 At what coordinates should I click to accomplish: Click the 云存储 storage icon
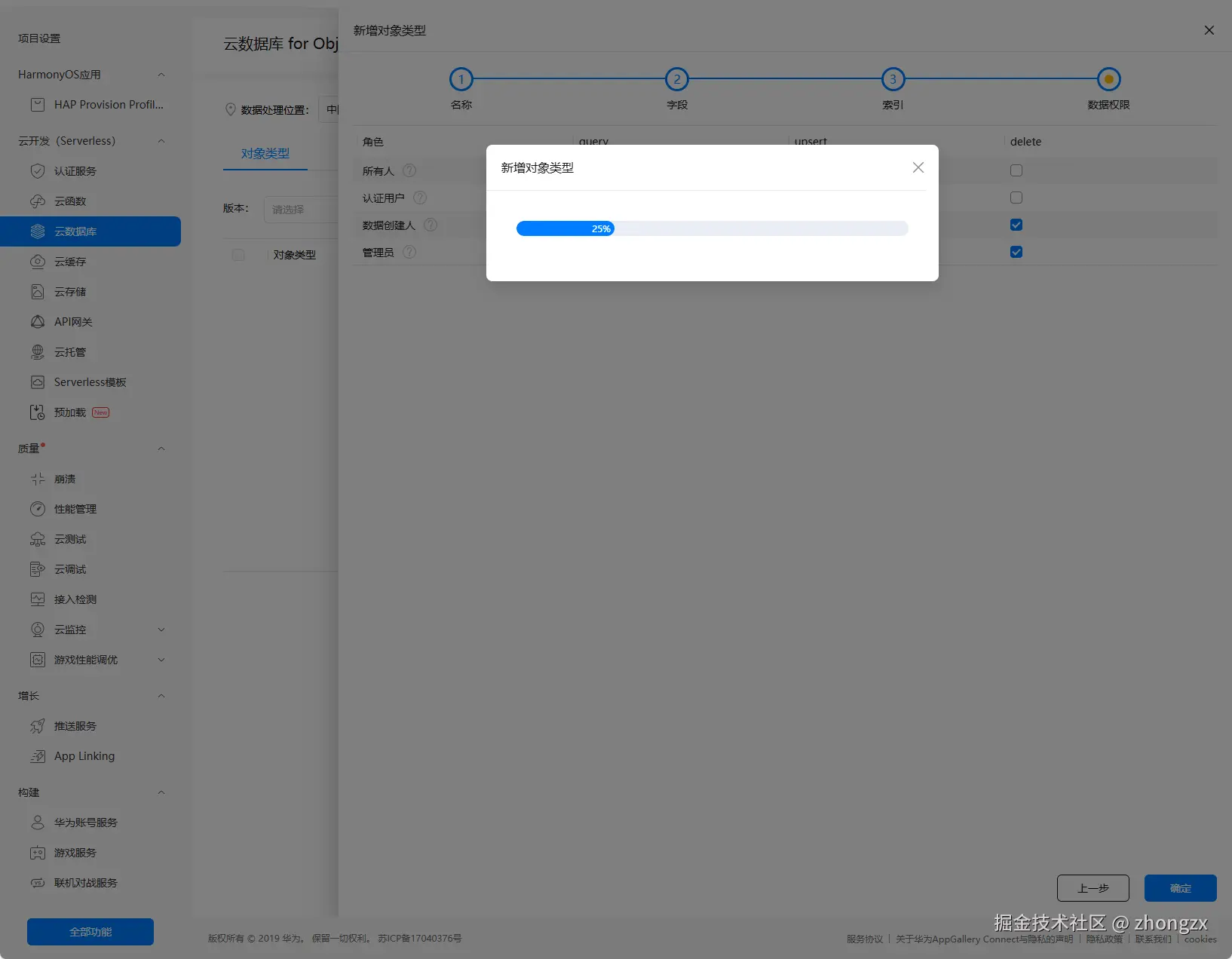(37, 292)
